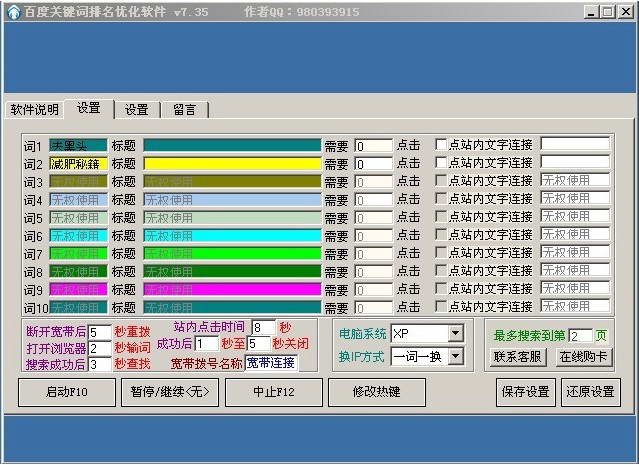Toggle 点站内文字连接 checkbox in 词7 row

(441, 252)
